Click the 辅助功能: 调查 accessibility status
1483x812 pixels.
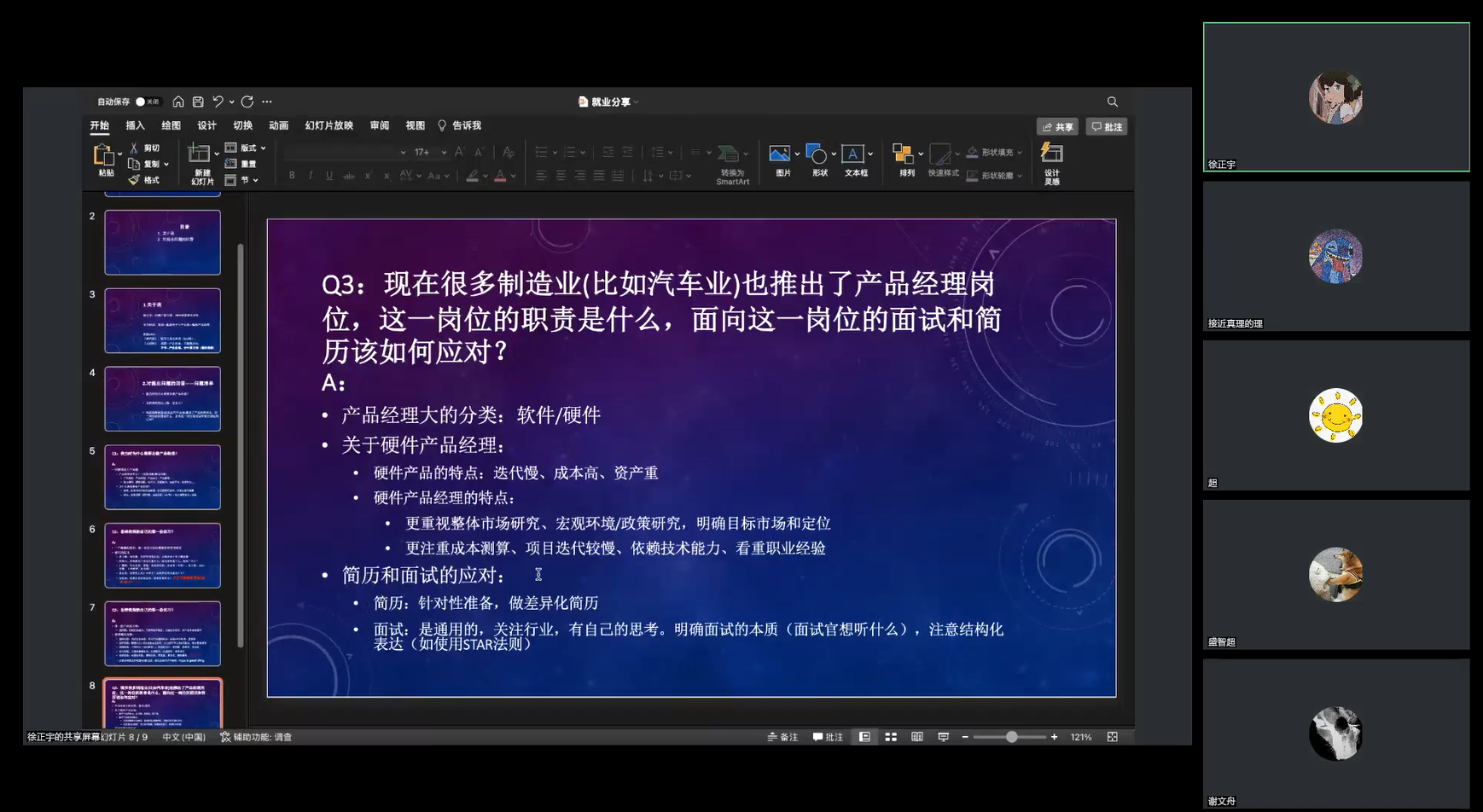pos(256,737)
